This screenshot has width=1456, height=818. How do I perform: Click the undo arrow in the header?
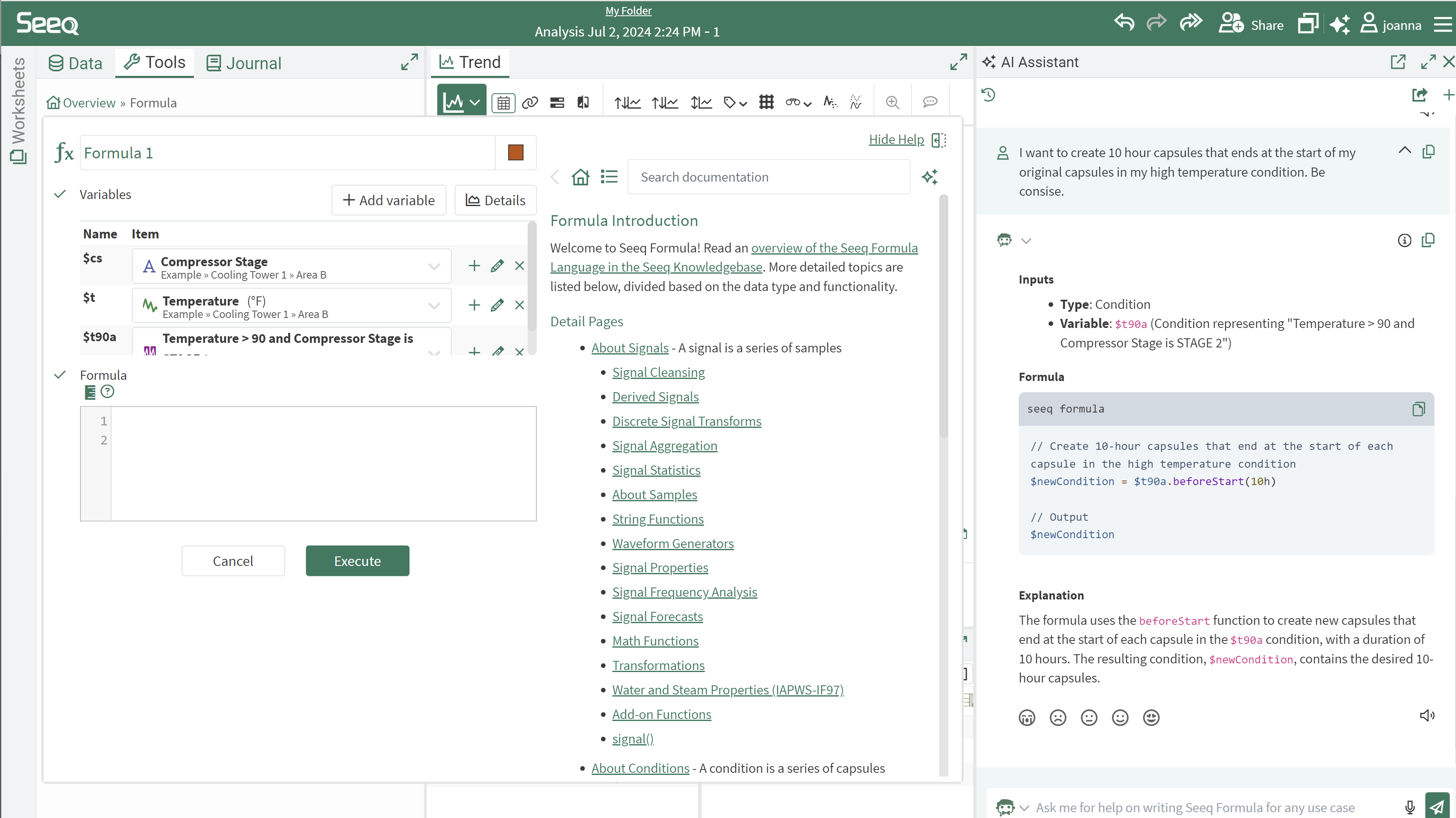click(x=1124, y=23)
